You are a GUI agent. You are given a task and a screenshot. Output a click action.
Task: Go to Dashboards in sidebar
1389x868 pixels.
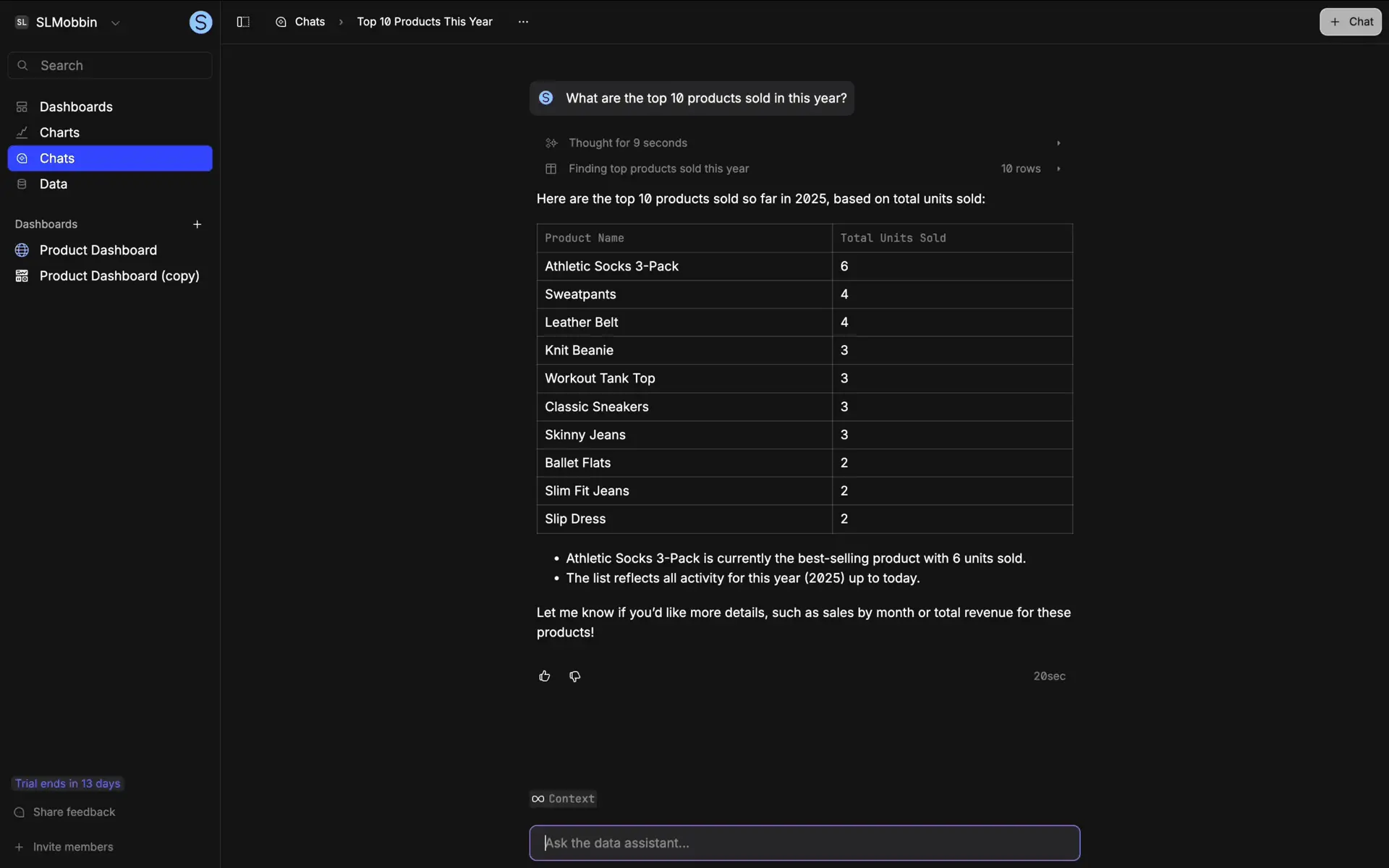[x=76, y=107]
